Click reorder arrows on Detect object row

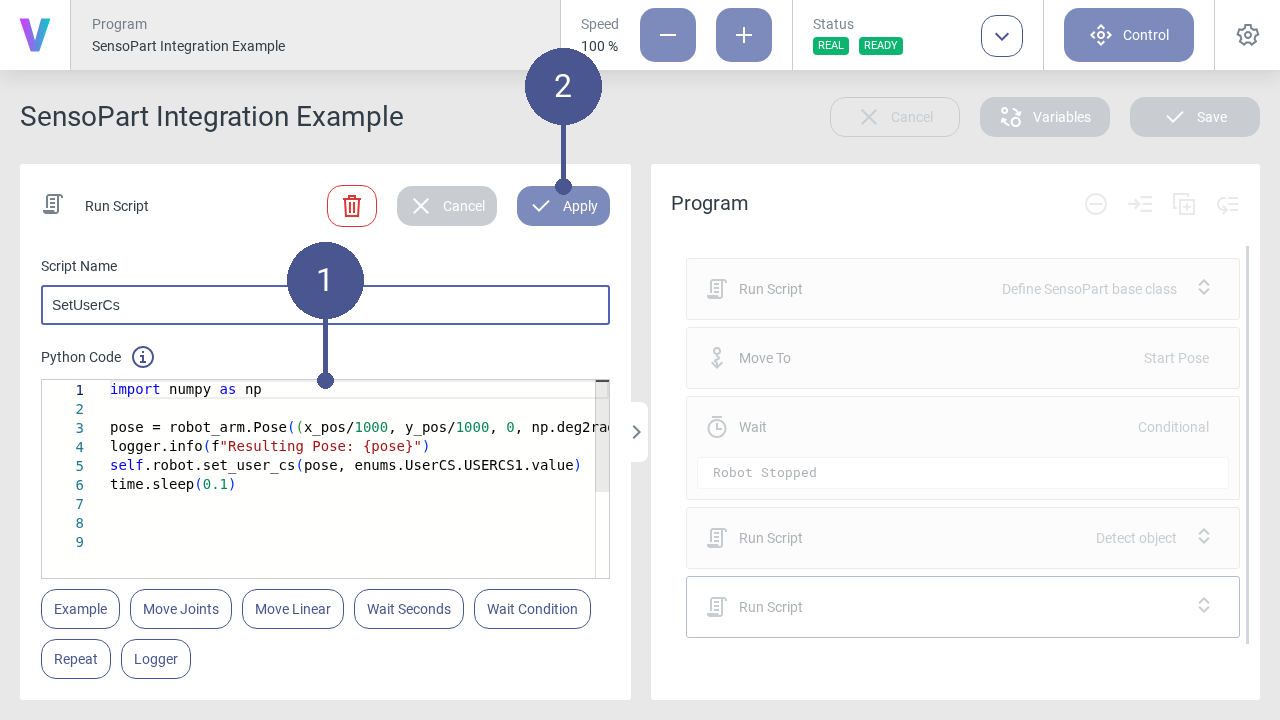tap(1204, 537)
